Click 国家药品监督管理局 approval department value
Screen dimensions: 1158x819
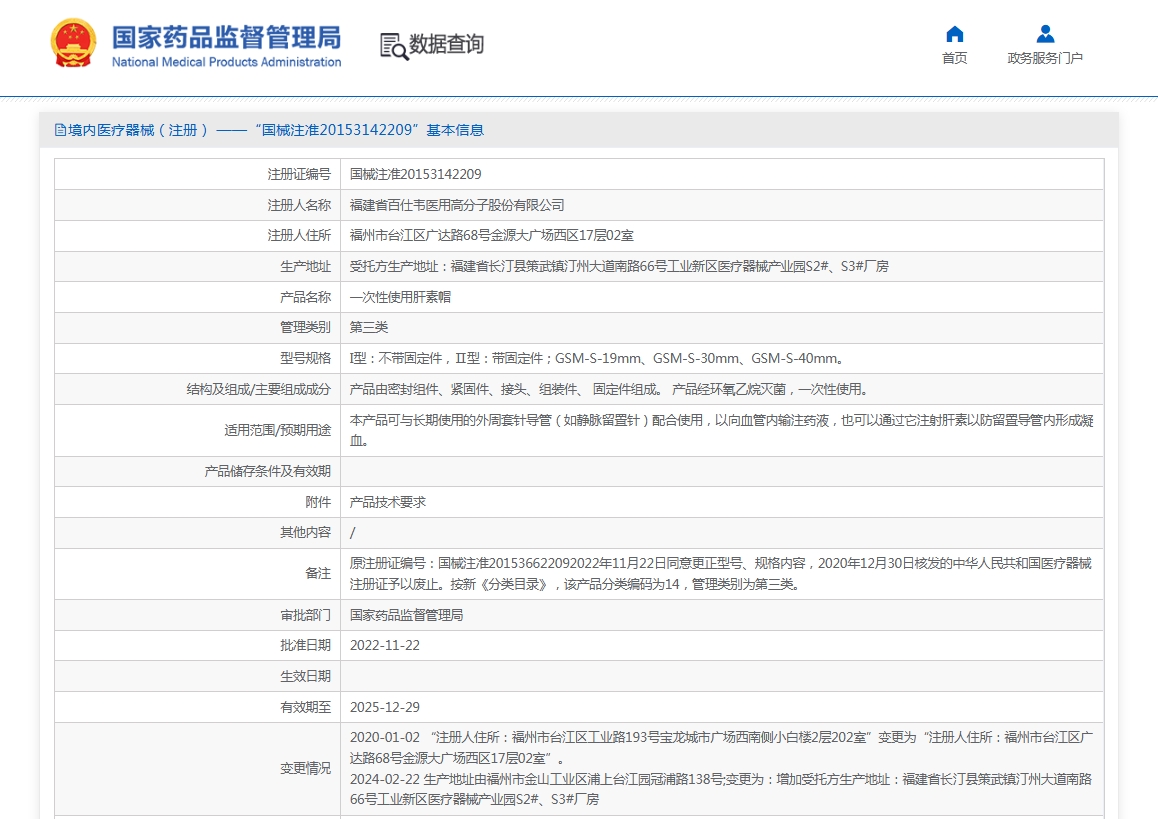tap(406, 615)
